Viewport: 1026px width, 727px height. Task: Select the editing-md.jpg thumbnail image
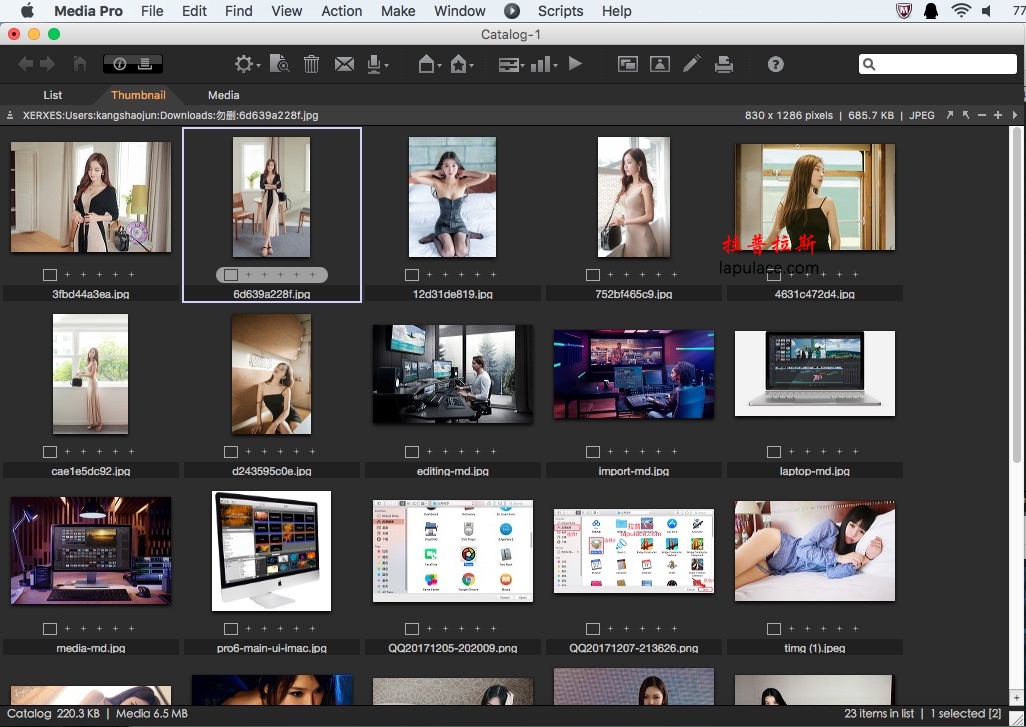(452, 374)
